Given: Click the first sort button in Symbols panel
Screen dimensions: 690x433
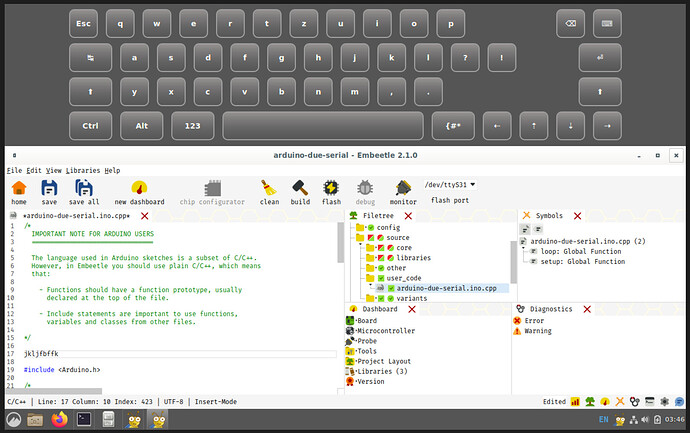Looking at the screenshot, I should click(526, 230).
